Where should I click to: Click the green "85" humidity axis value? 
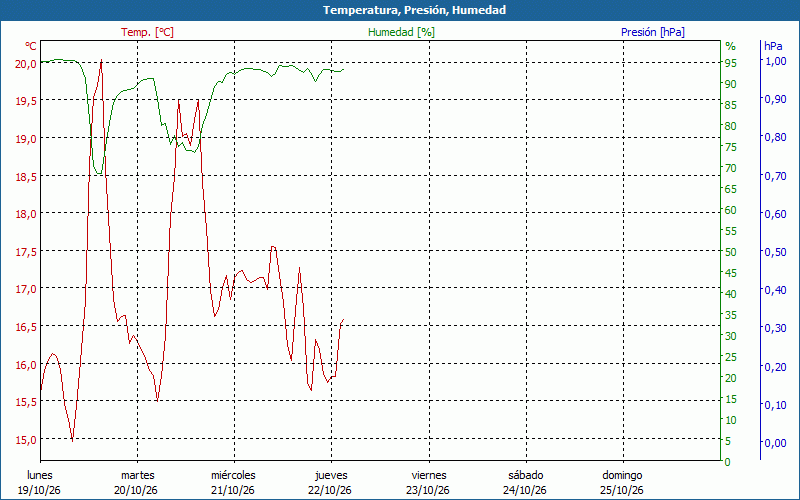point(731,105)
